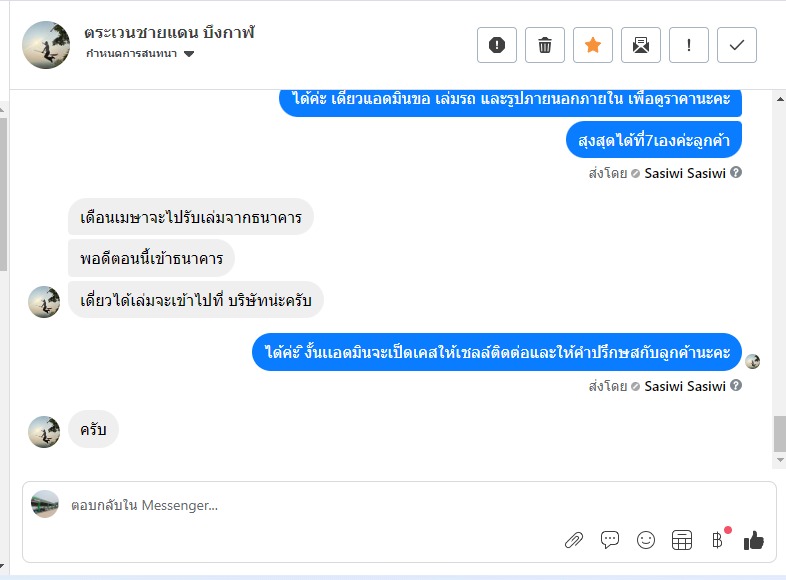This screenshot has width=786, height=580.
Task: Attach a file with paperclip icon
Action: coord(574,540)
